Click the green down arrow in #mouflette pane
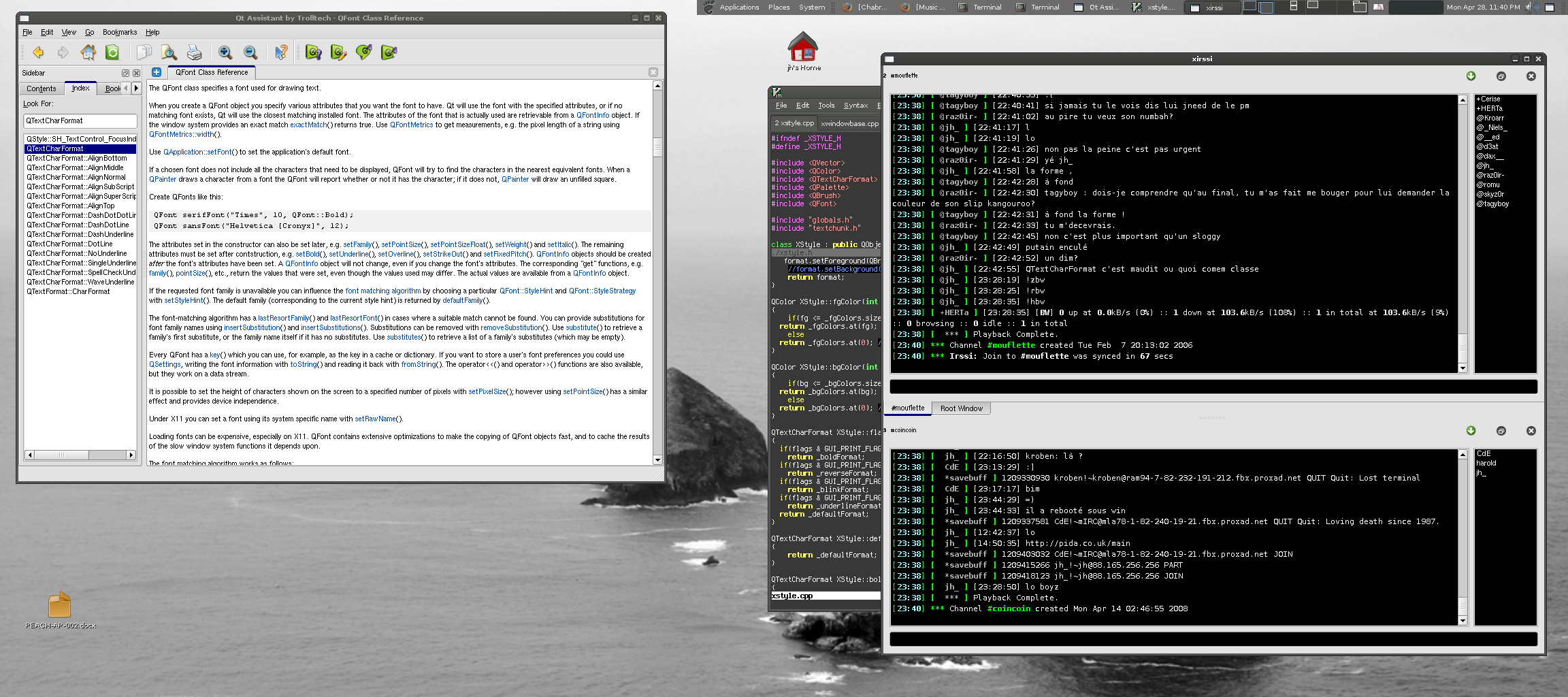1568x697 pixels. pos(1471,76)
